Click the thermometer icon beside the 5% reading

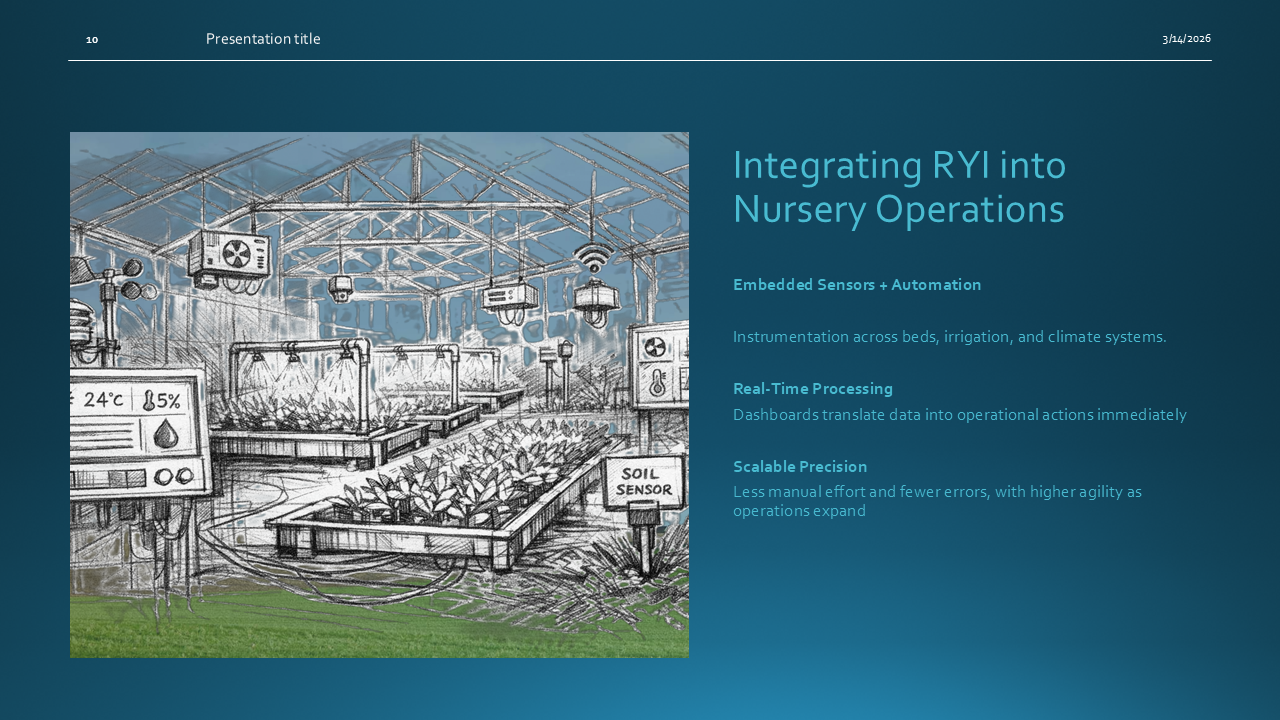click(149, 400)
